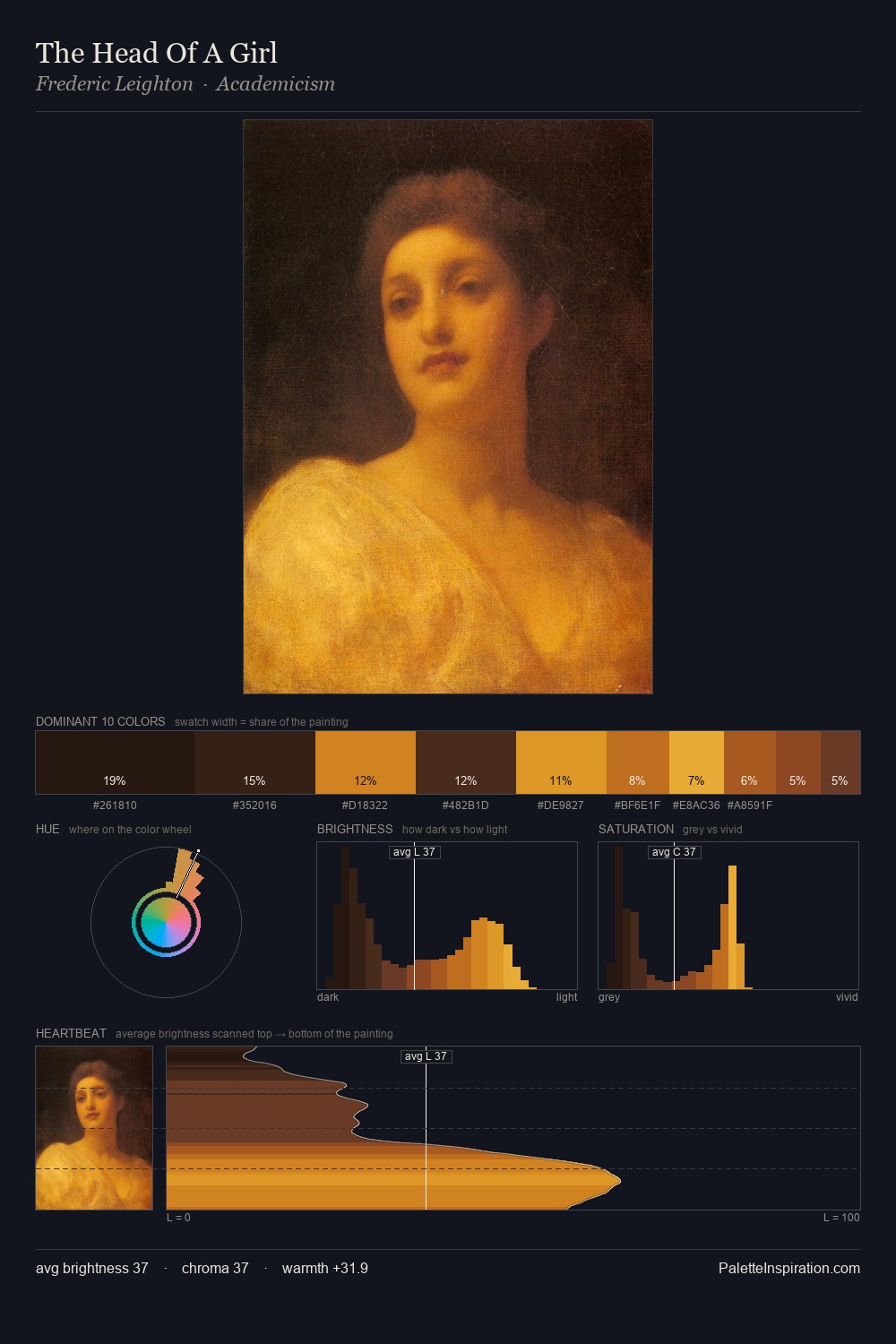Click the SATURATION section heading

click(x=636, y=829)
